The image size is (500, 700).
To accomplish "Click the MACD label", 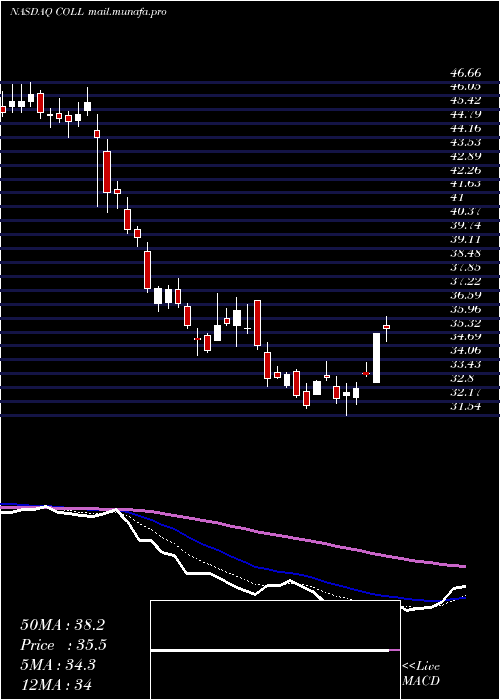I will click(x=421, y=681).
